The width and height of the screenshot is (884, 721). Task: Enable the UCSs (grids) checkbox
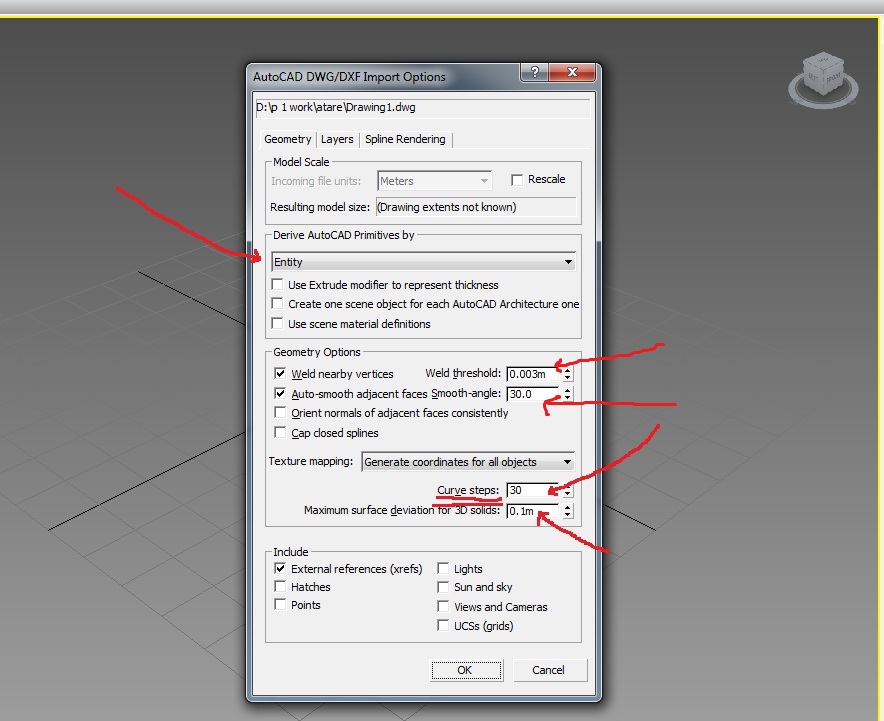pyautogui.click(x=443, y=626)
